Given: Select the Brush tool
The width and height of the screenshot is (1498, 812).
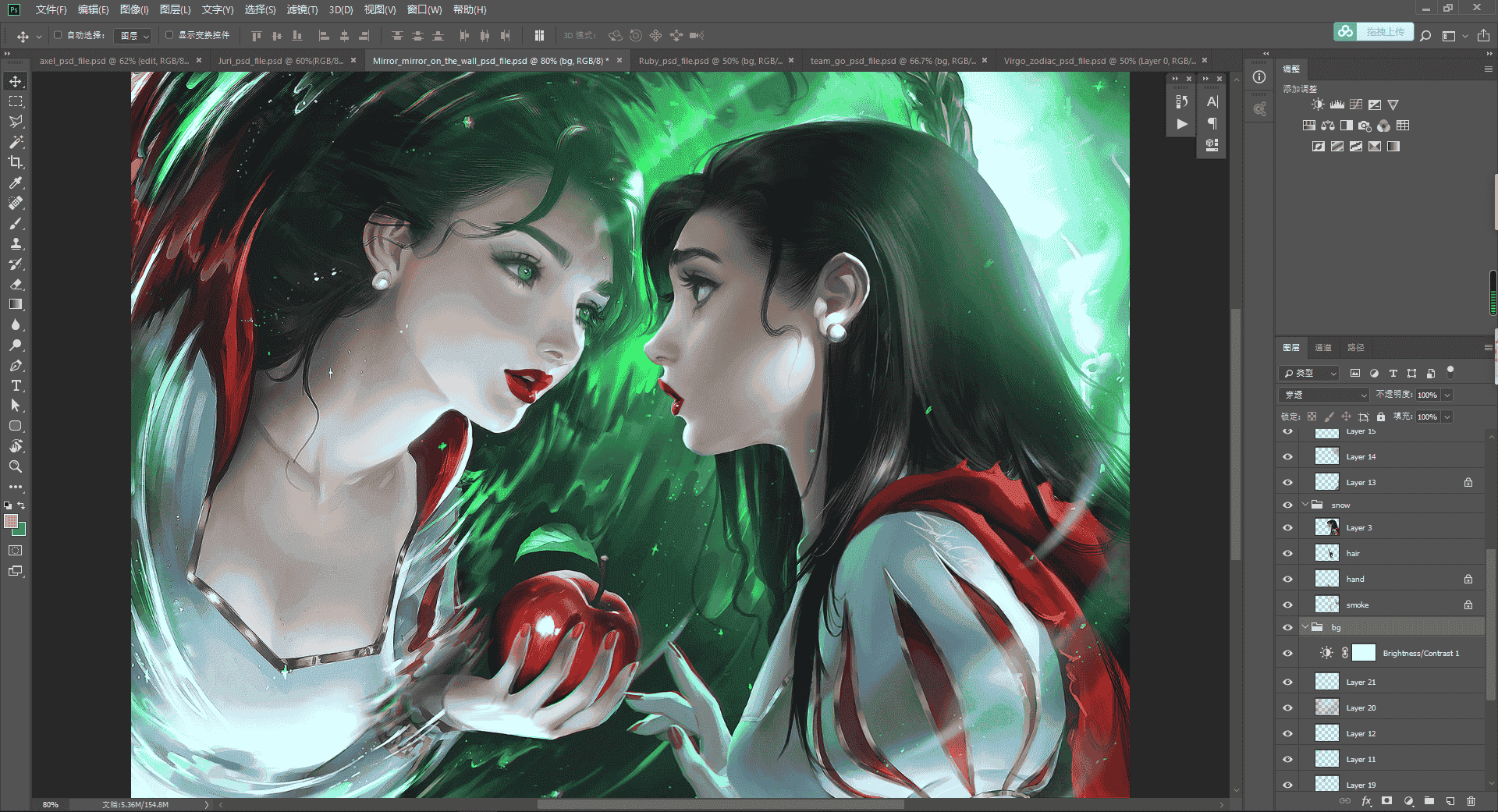Looking at the screenshot, I should coord(16,223).
